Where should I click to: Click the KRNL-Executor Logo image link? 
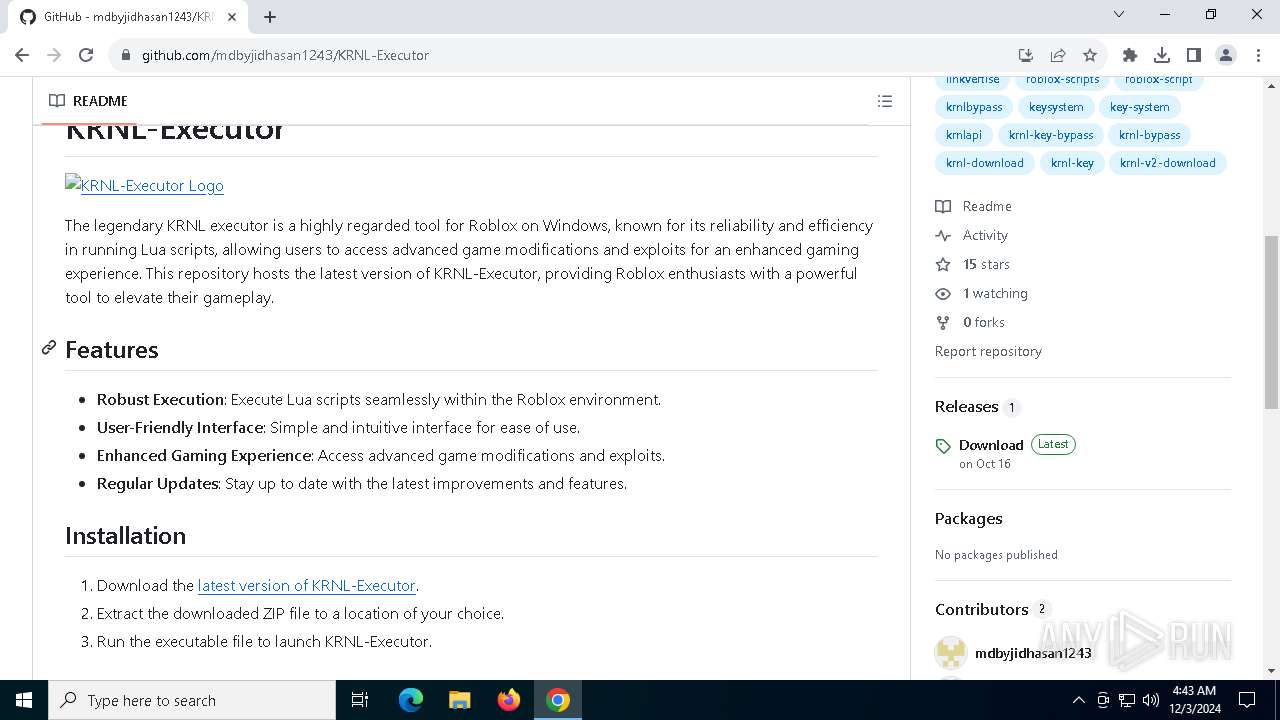point(144,185)
